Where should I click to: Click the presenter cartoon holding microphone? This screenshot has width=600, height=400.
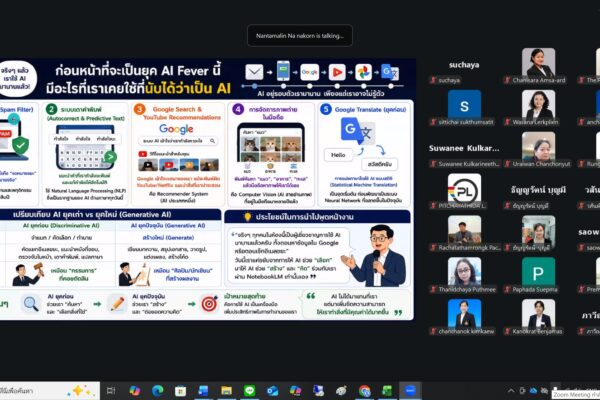coord(375,255)
